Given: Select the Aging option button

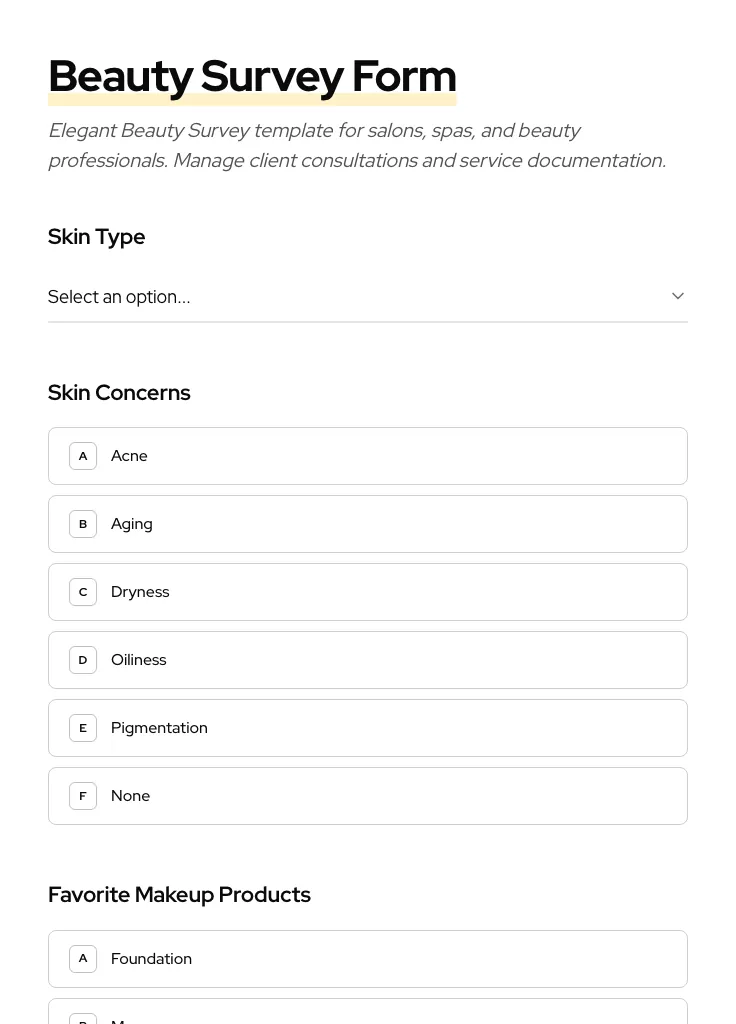Looking at the screenshot, I should point(368,523).
